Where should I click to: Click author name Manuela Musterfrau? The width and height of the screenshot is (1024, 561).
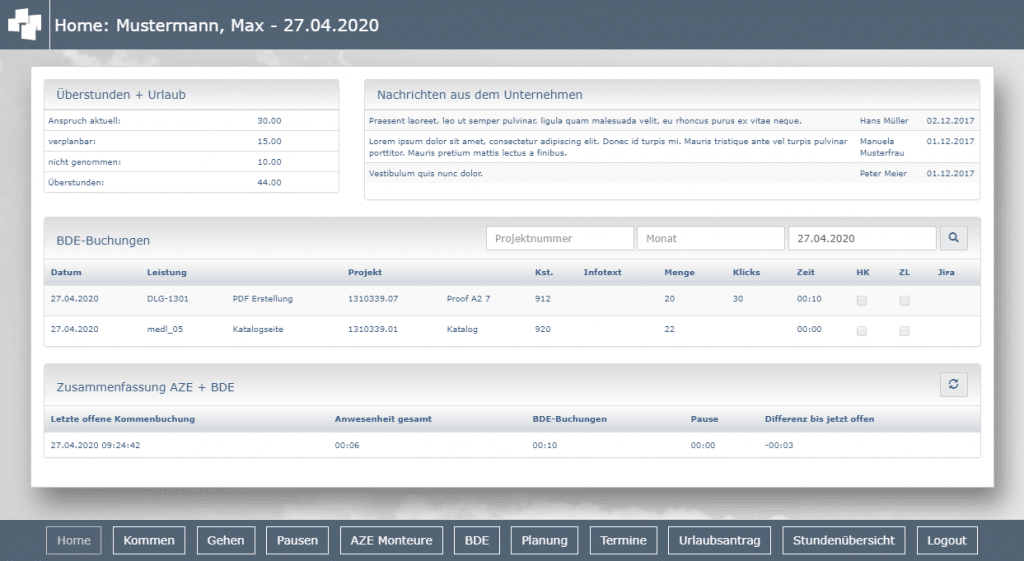point(882,147)
